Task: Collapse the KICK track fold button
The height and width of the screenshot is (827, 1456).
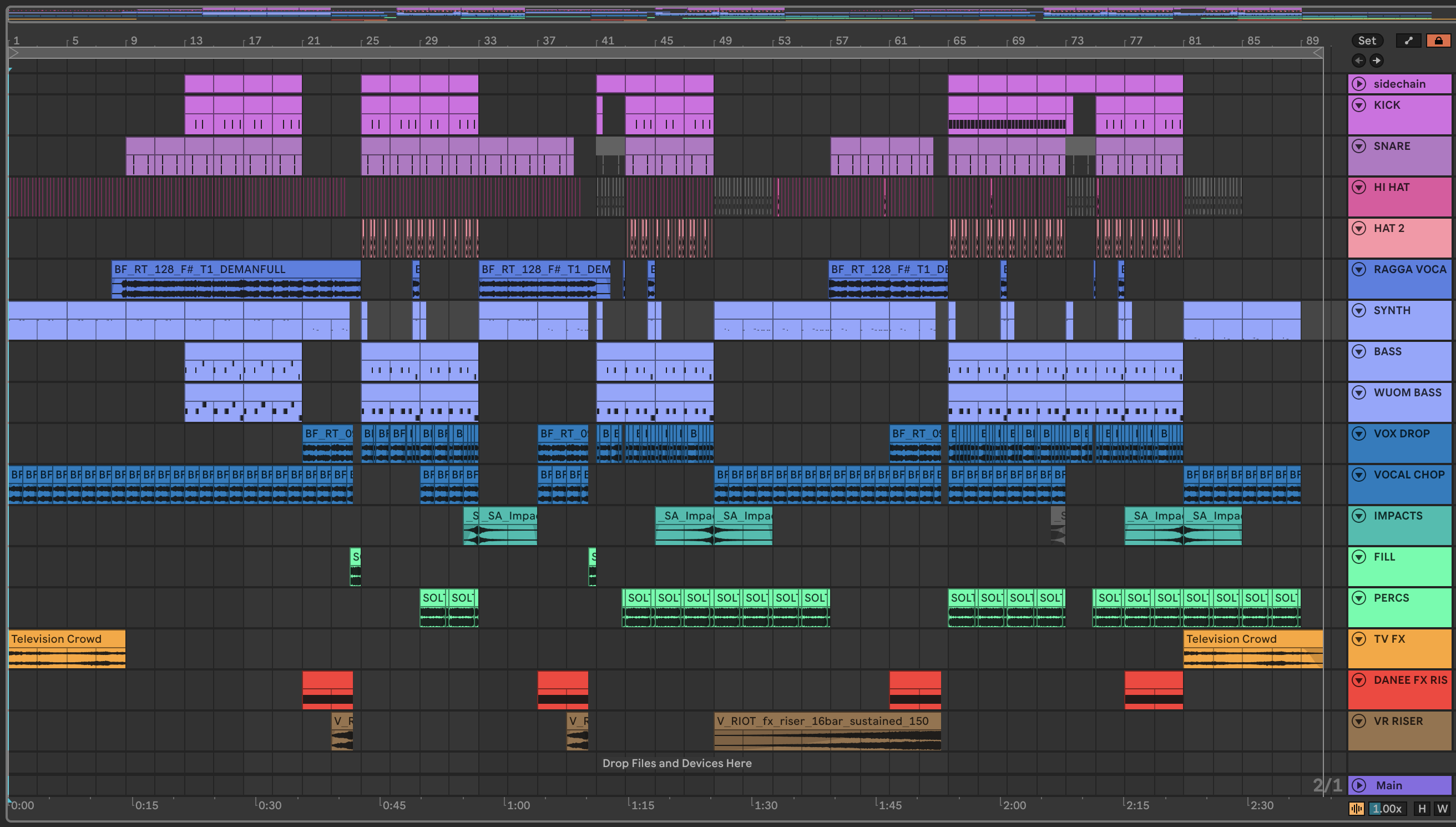Action: (x=1359, y=104)
